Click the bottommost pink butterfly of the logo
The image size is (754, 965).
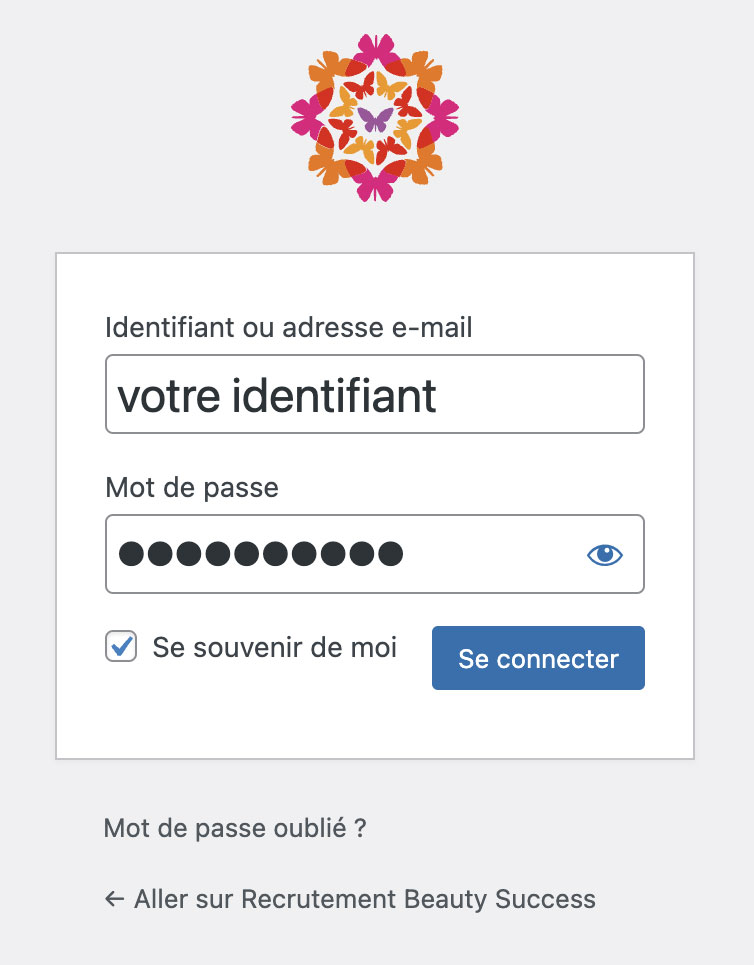(375, 186)
